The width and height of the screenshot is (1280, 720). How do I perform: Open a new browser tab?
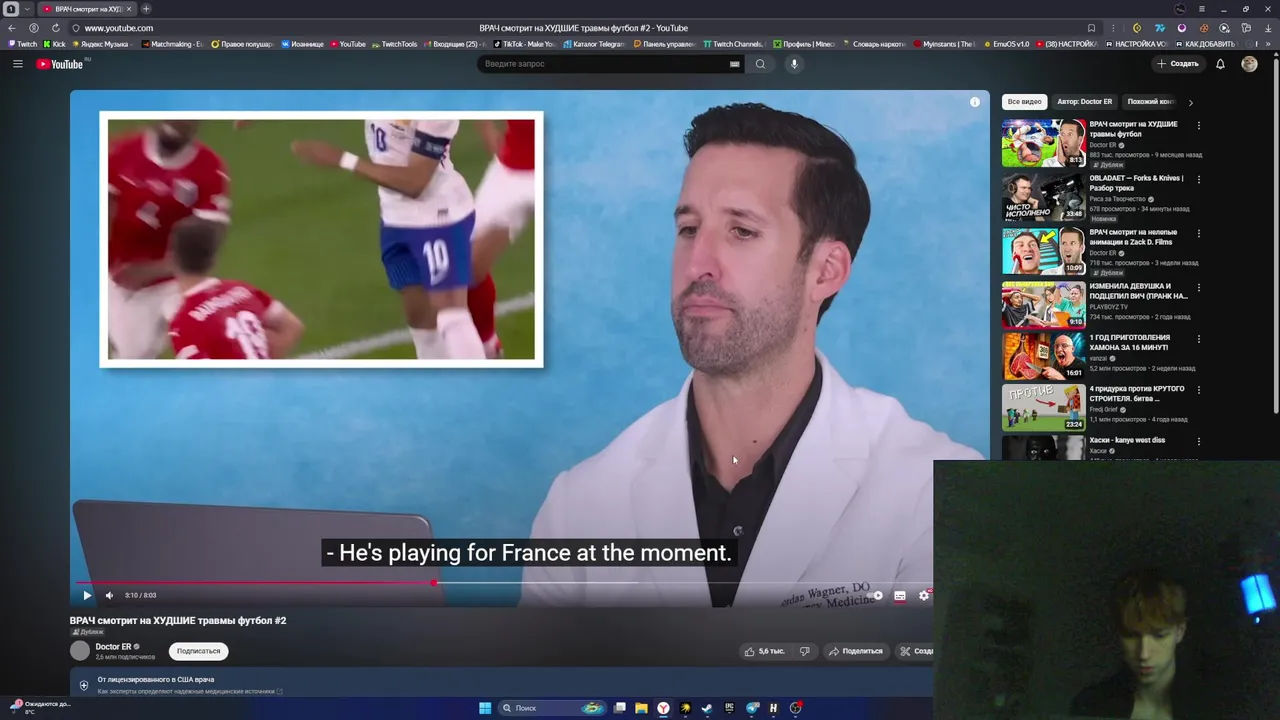pos(146,9)
